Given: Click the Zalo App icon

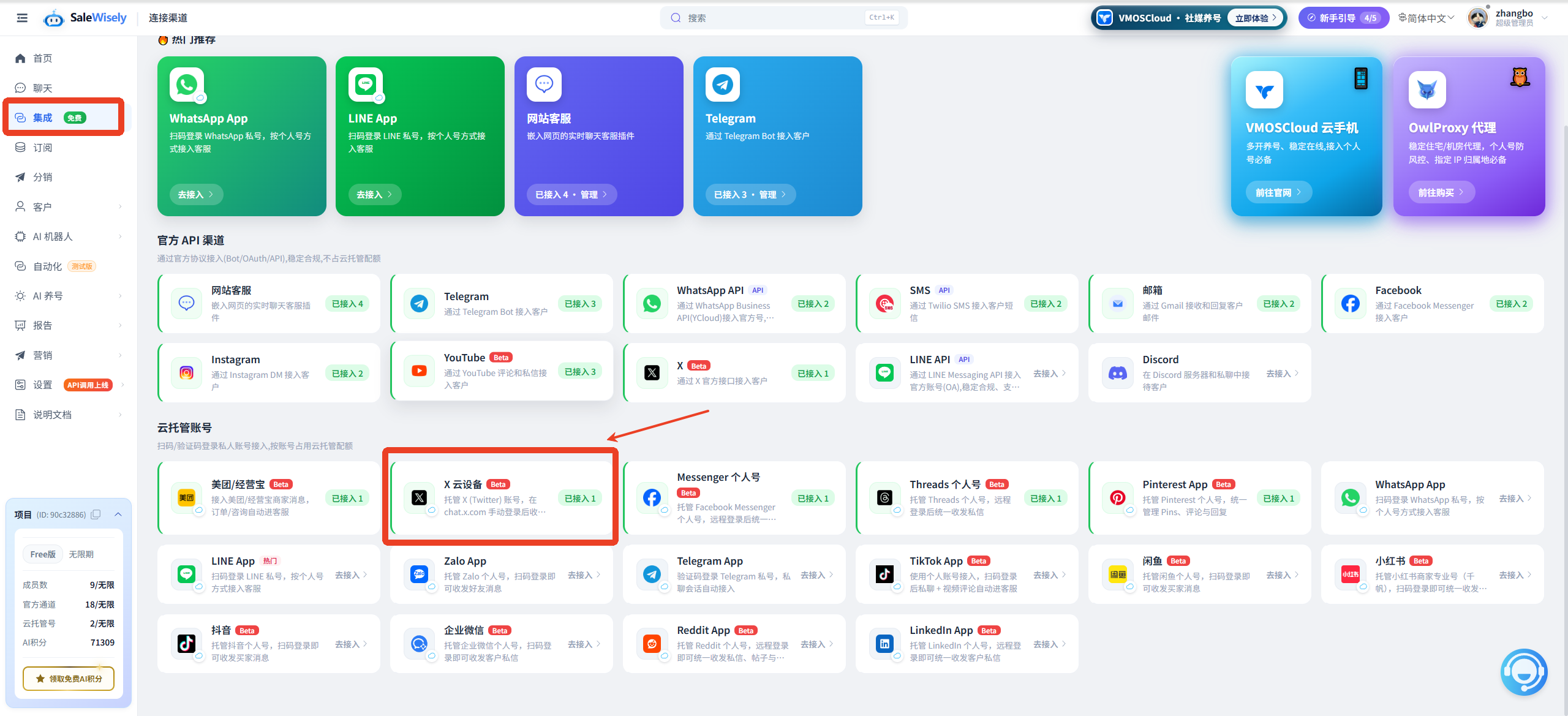Looking at the screenshot, I should (x=419, y=574).
